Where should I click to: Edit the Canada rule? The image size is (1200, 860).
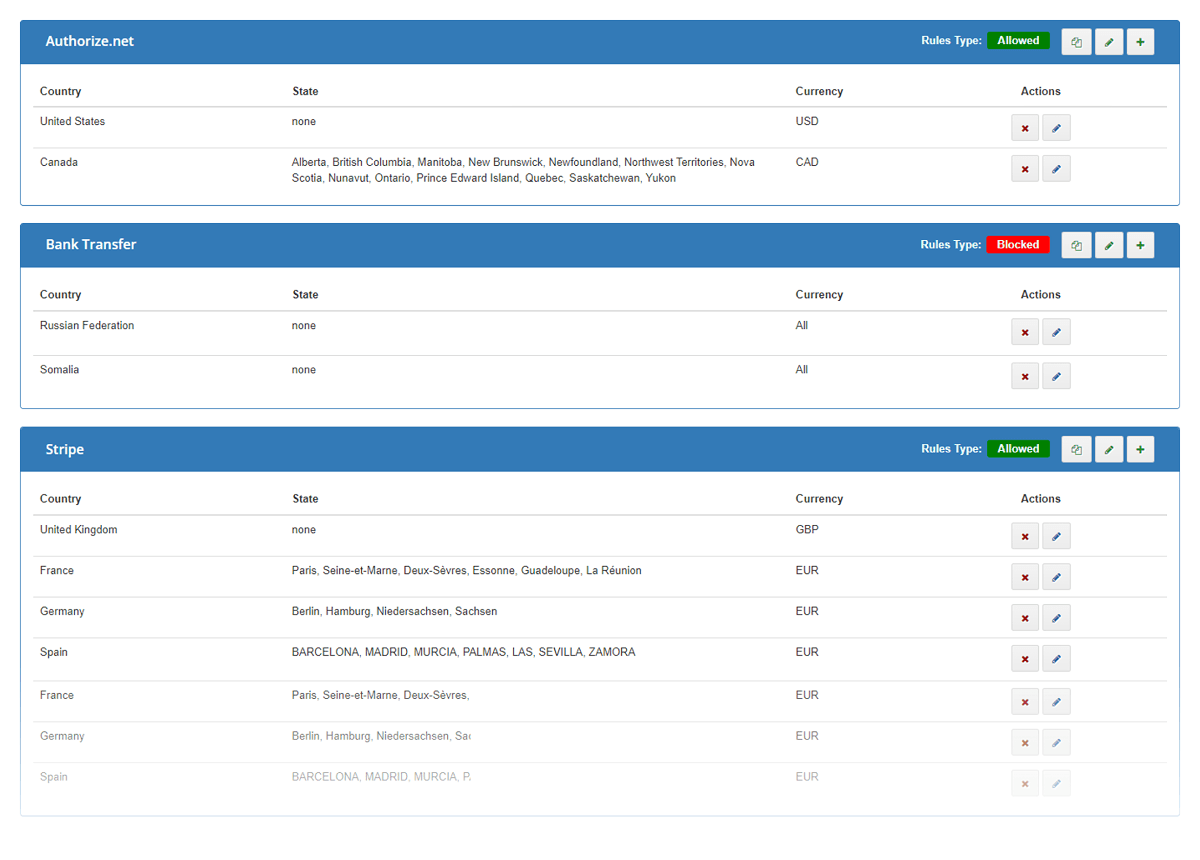[1056, 169]
